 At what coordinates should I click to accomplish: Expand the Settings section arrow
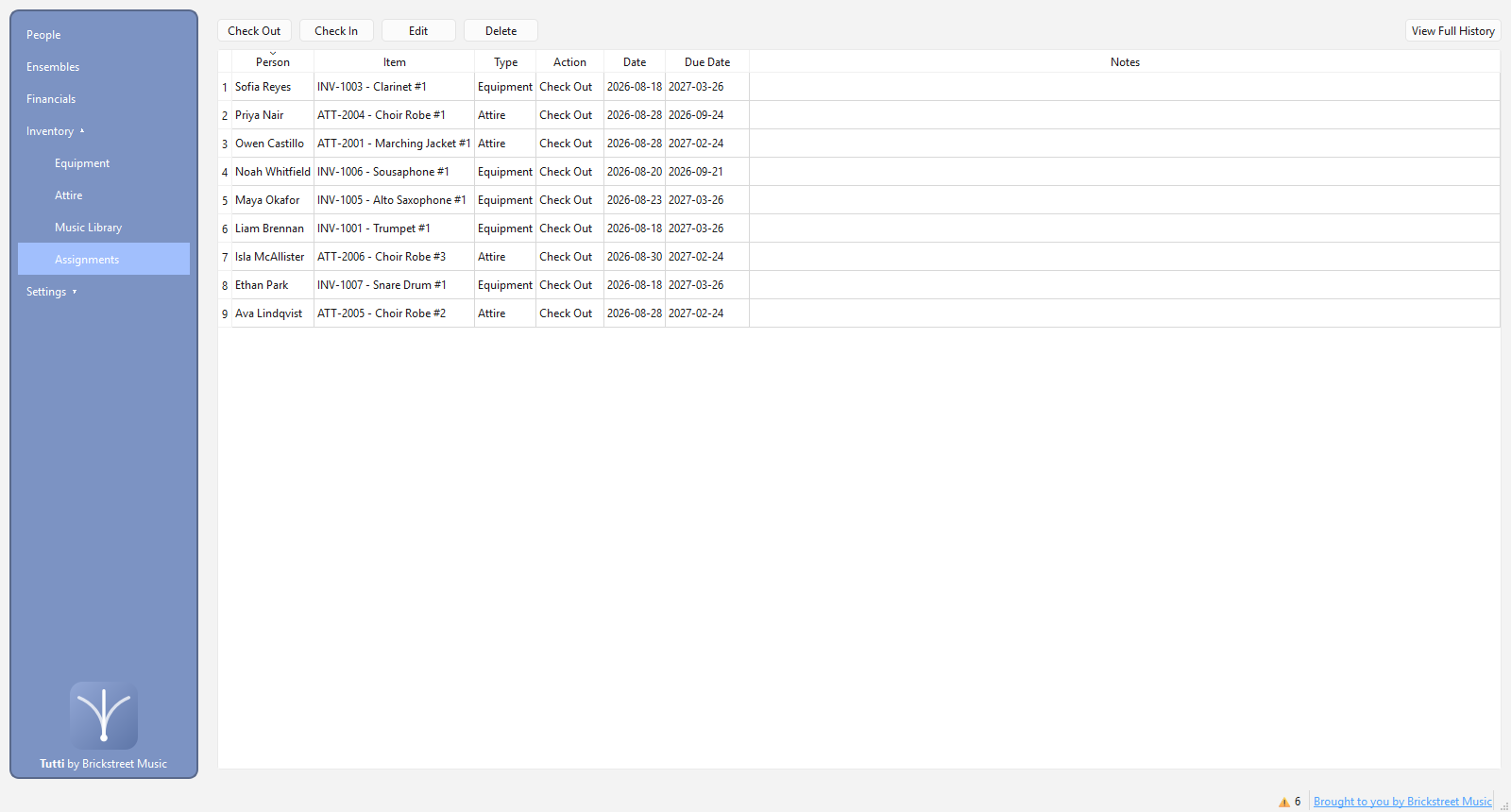click(75, 292)
